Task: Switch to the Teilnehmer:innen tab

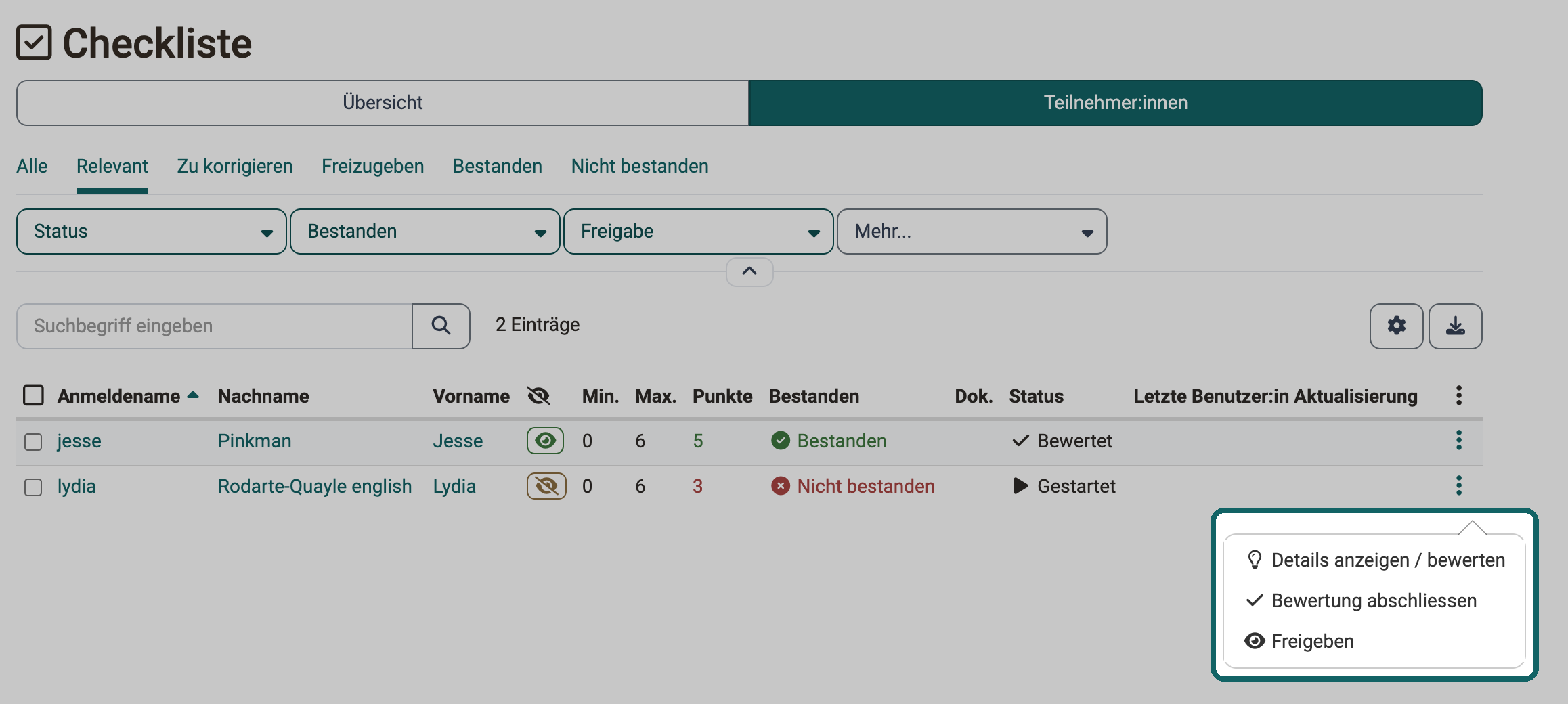Action: tap(1116, 103)
